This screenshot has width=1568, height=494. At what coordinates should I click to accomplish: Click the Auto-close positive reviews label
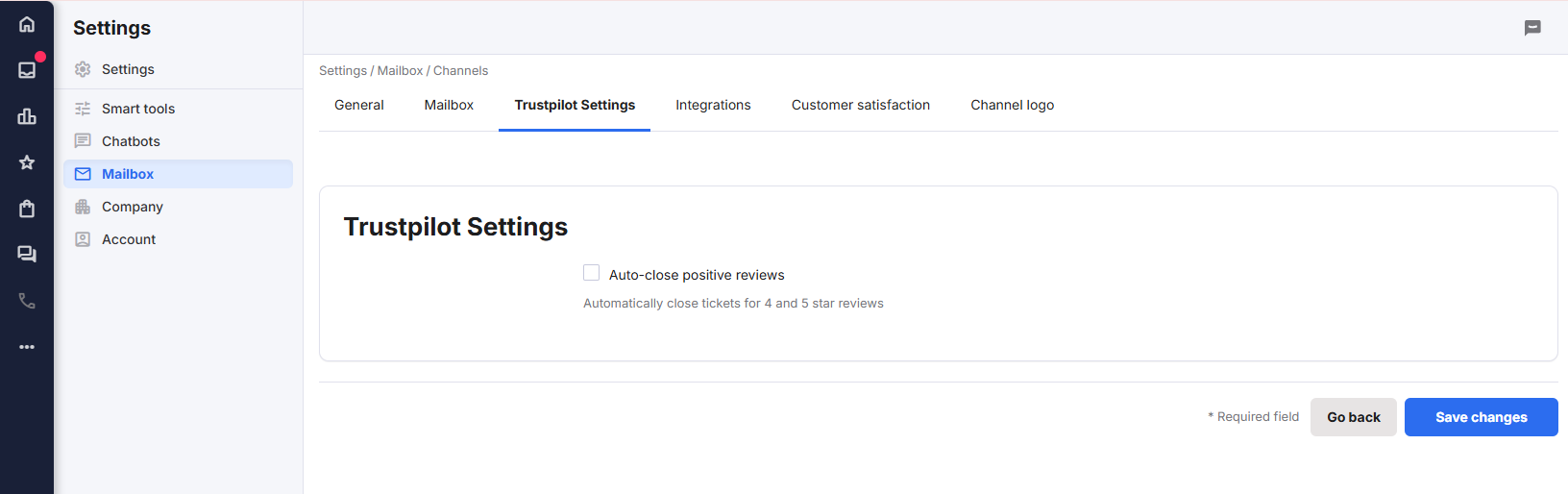click(x=697, y=275)
